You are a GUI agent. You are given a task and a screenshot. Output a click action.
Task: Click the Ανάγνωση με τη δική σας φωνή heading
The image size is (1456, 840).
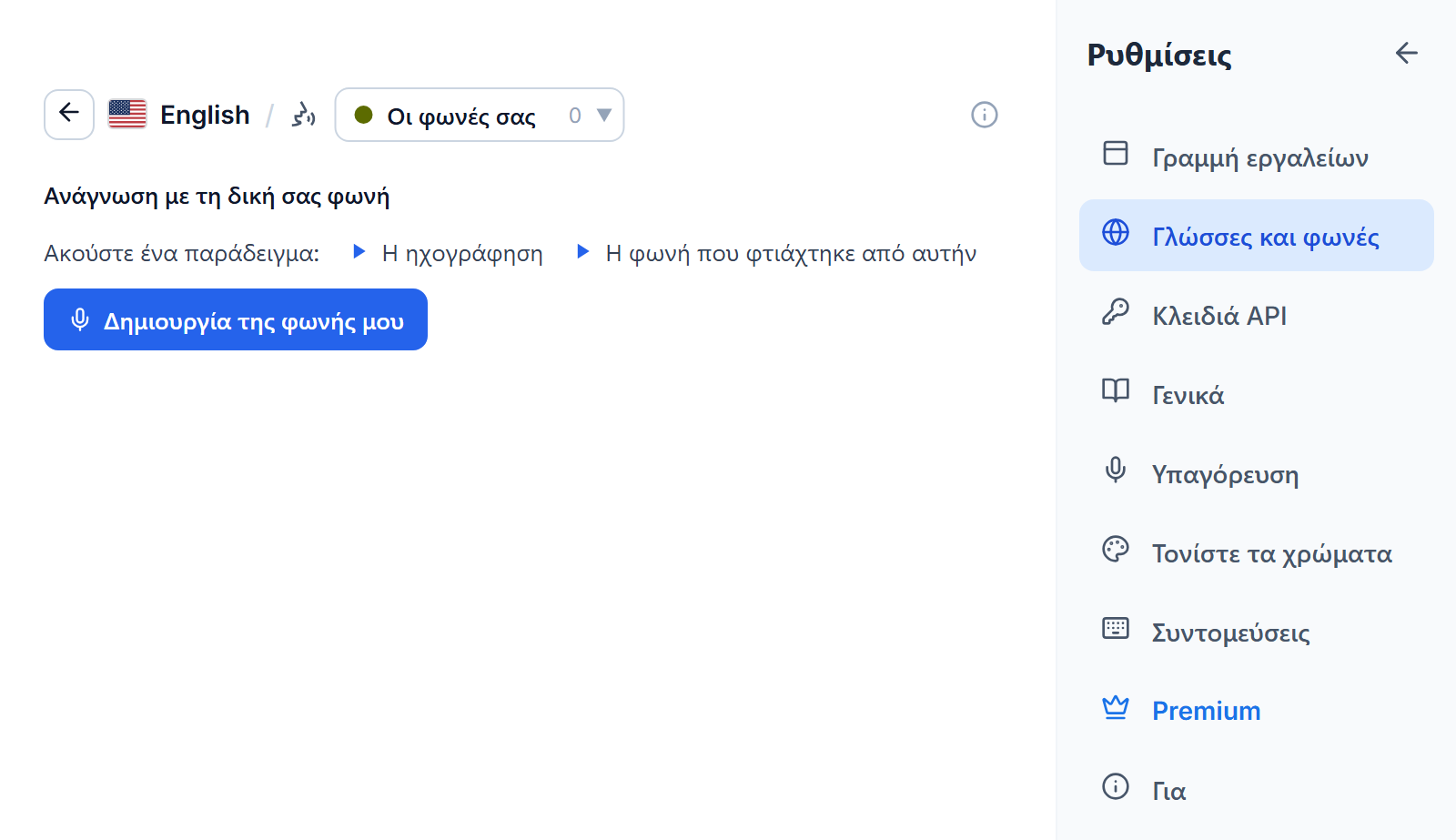(217, 196)
